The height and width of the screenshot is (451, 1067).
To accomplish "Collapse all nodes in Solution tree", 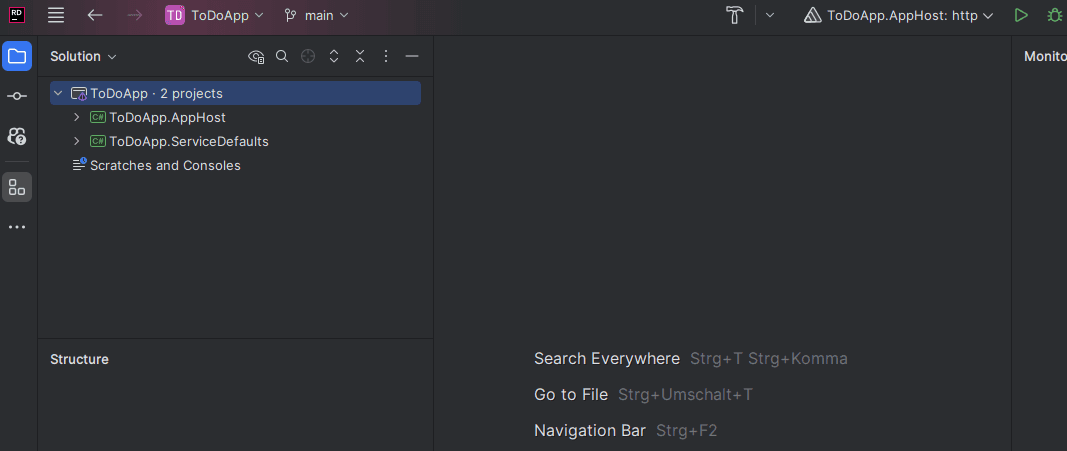I will pos(360,56).
